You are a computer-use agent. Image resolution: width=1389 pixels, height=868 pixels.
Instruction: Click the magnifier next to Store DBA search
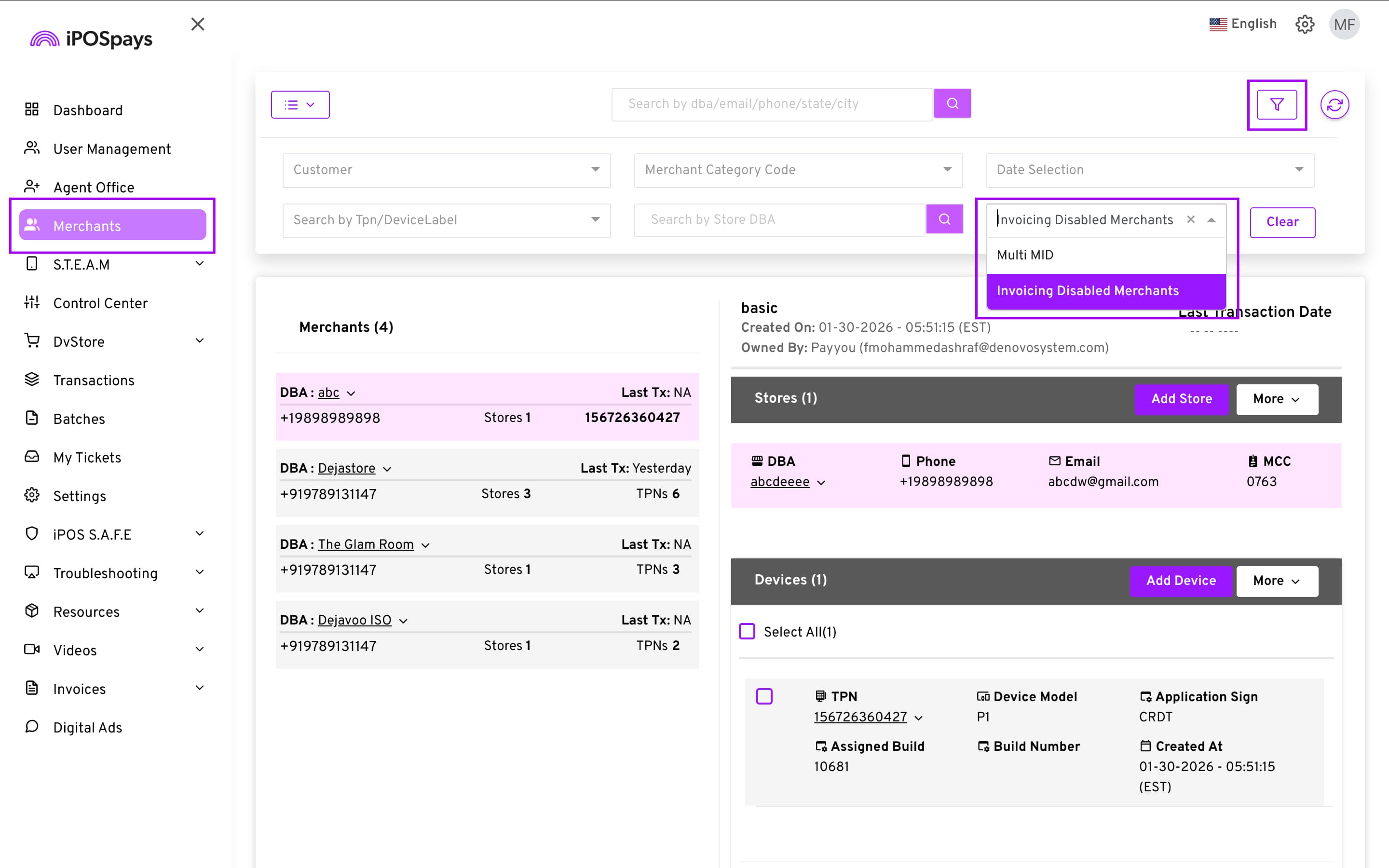944,219
